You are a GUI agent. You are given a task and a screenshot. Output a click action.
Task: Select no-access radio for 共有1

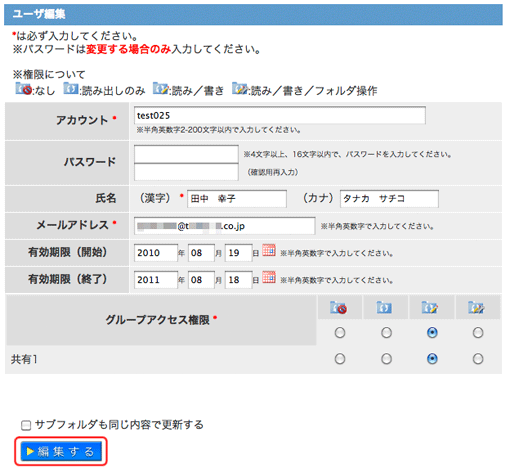coord(340,359)
